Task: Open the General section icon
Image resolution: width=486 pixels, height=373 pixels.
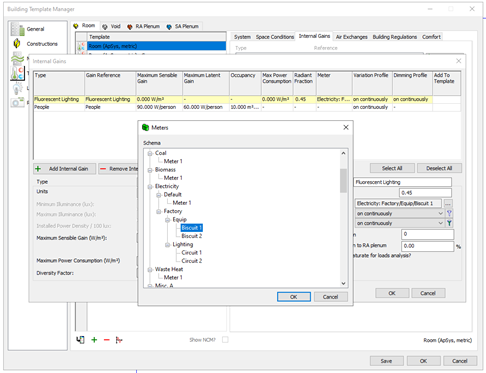Action: pos(17,29)
